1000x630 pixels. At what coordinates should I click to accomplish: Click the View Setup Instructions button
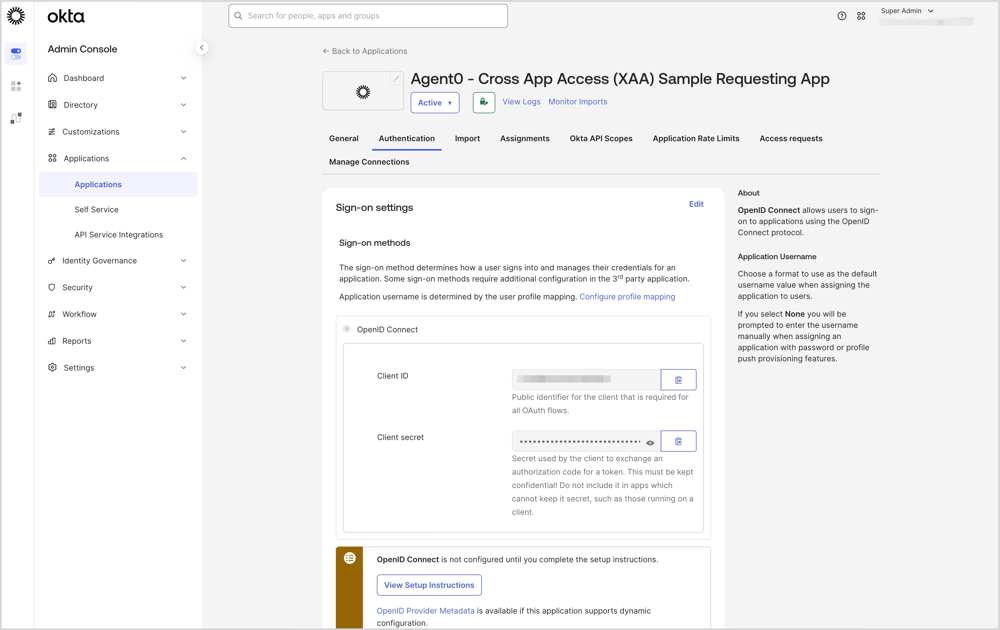429,585
